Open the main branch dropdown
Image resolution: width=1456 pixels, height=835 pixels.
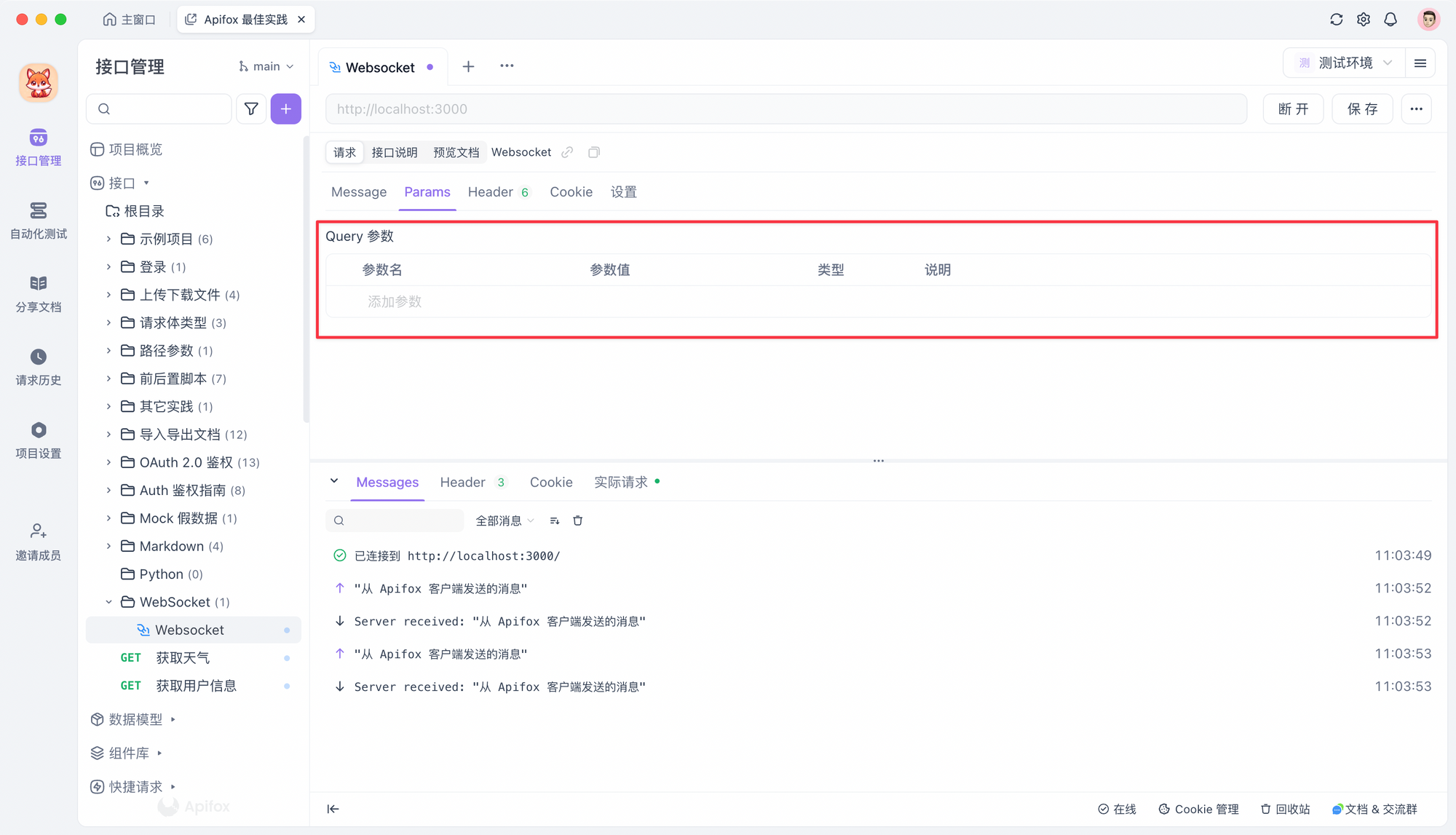[x=266, y=66]
